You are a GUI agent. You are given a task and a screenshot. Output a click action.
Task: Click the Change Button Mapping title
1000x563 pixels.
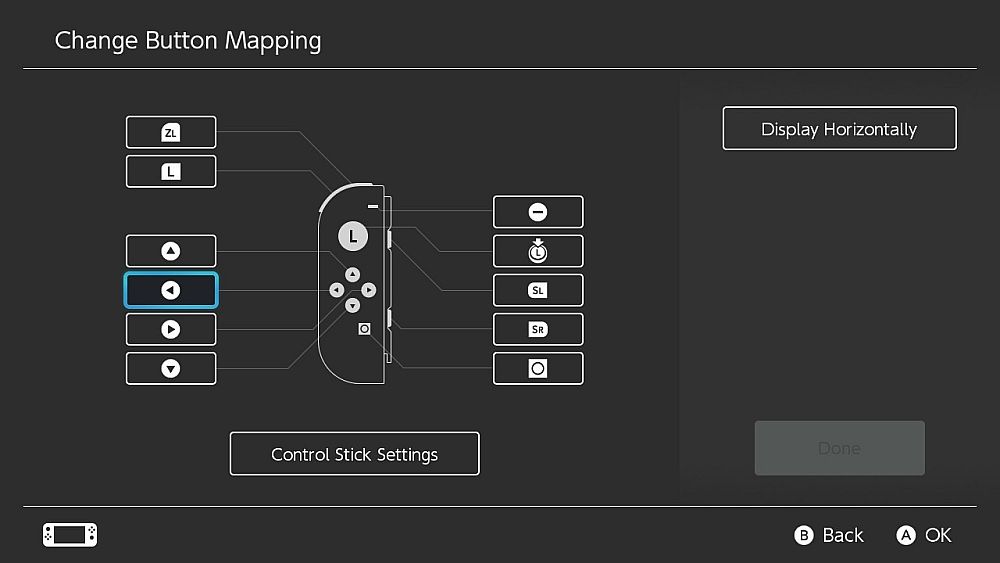[188, 41]
